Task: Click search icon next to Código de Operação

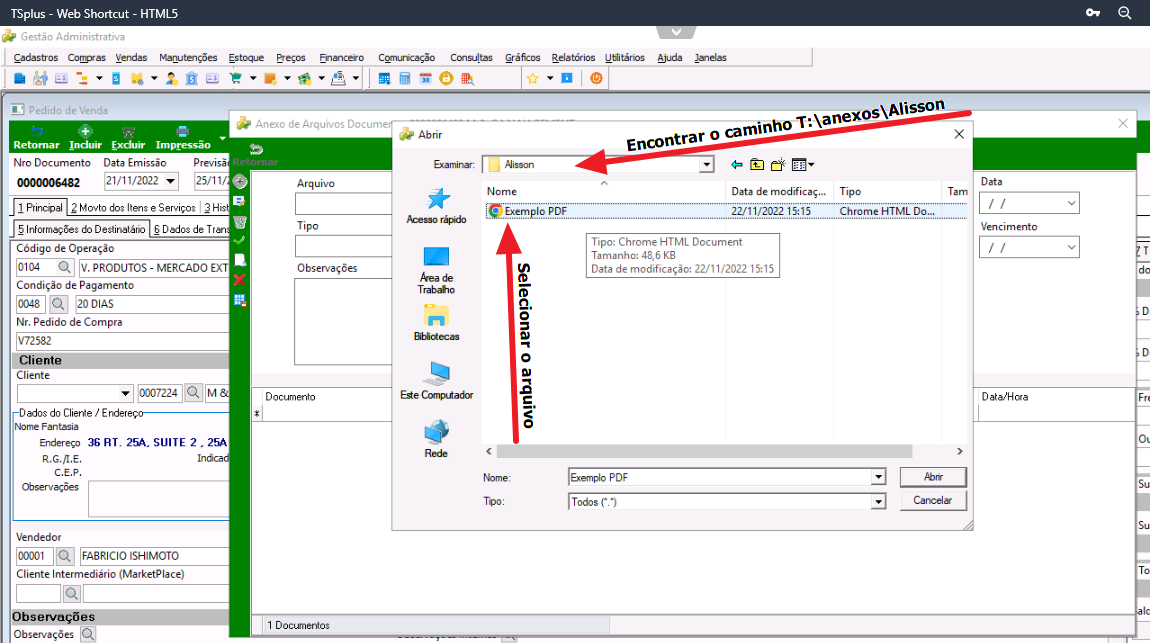Action: tap(65, 268)
